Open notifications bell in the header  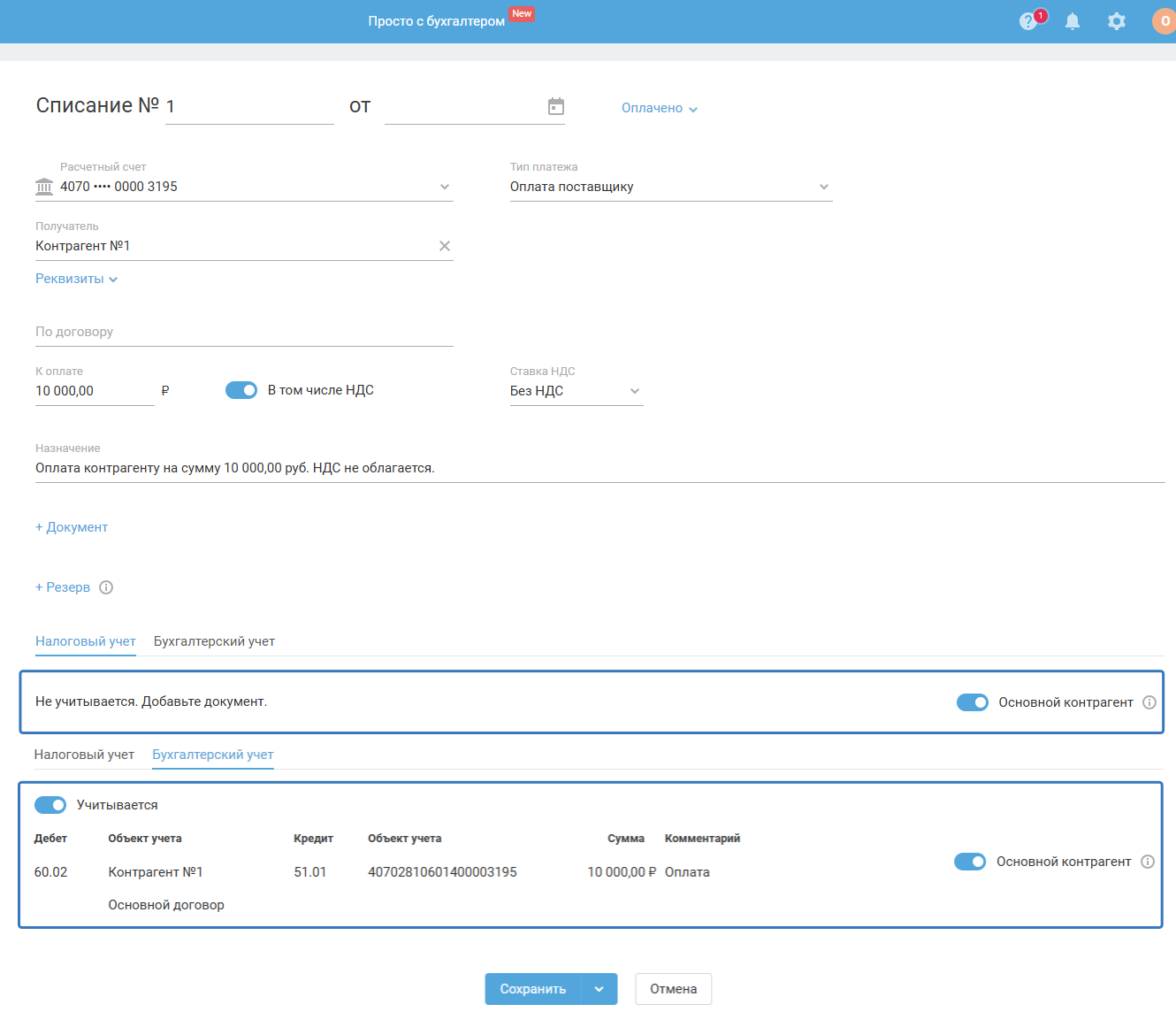pos(1073,21)
